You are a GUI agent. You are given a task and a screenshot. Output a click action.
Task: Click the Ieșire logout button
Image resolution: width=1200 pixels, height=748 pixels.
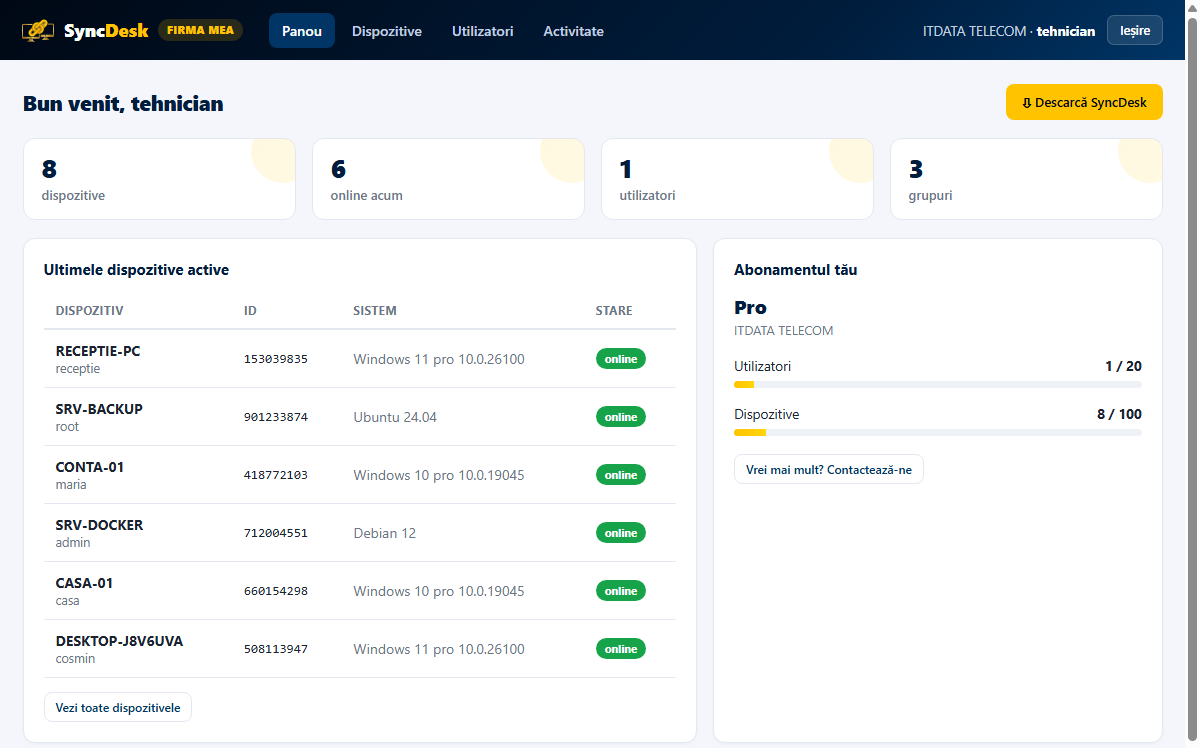pos(1135,31)
